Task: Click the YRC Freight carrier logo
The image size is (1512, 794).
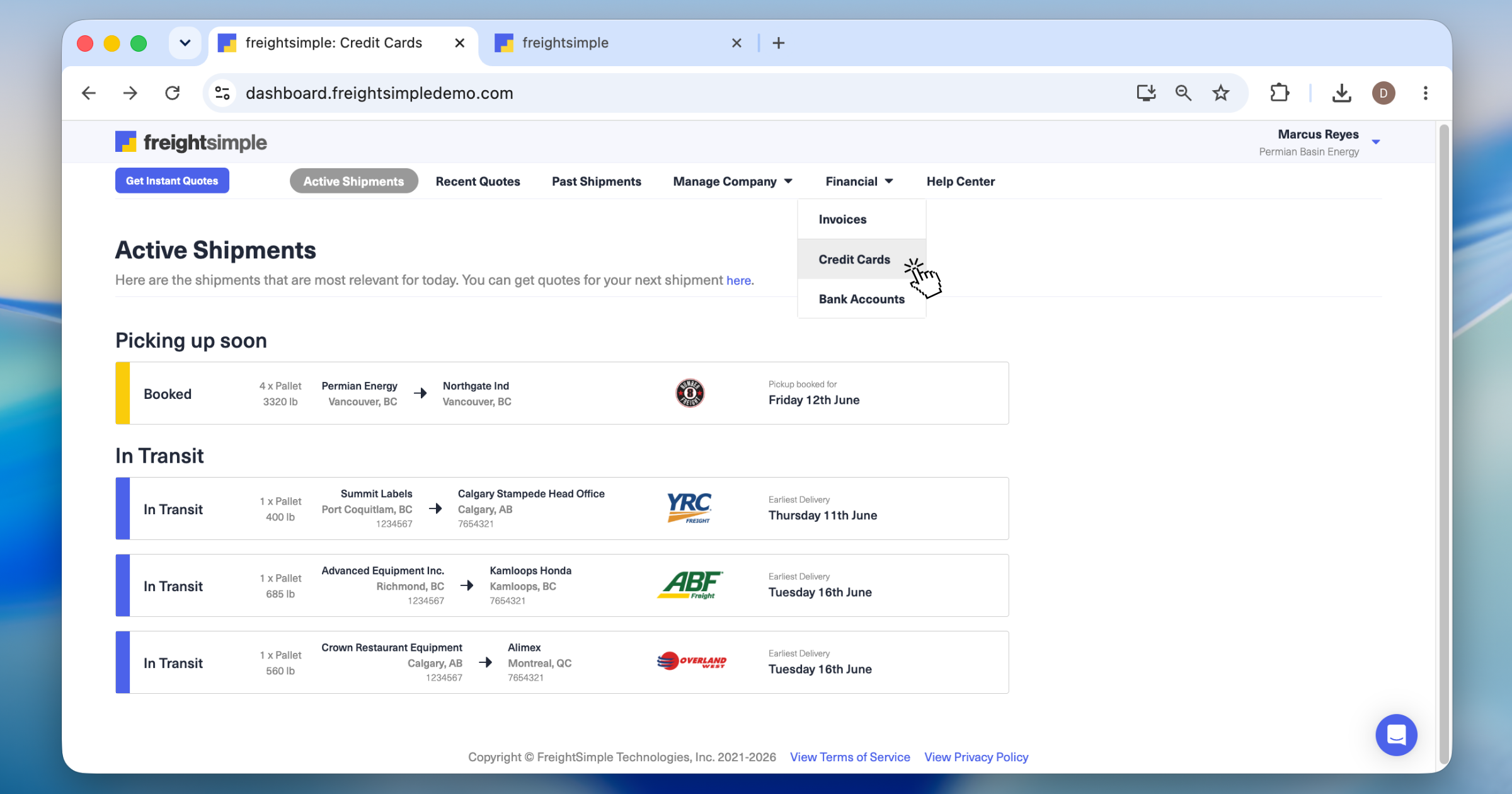Action: point(689,508)
